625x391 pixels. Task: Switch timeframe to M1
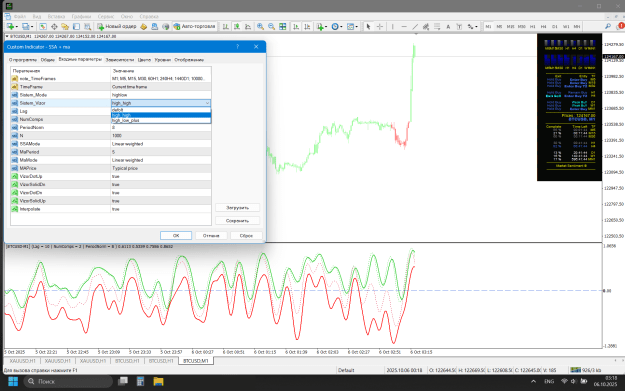click(x=488, y=26)
